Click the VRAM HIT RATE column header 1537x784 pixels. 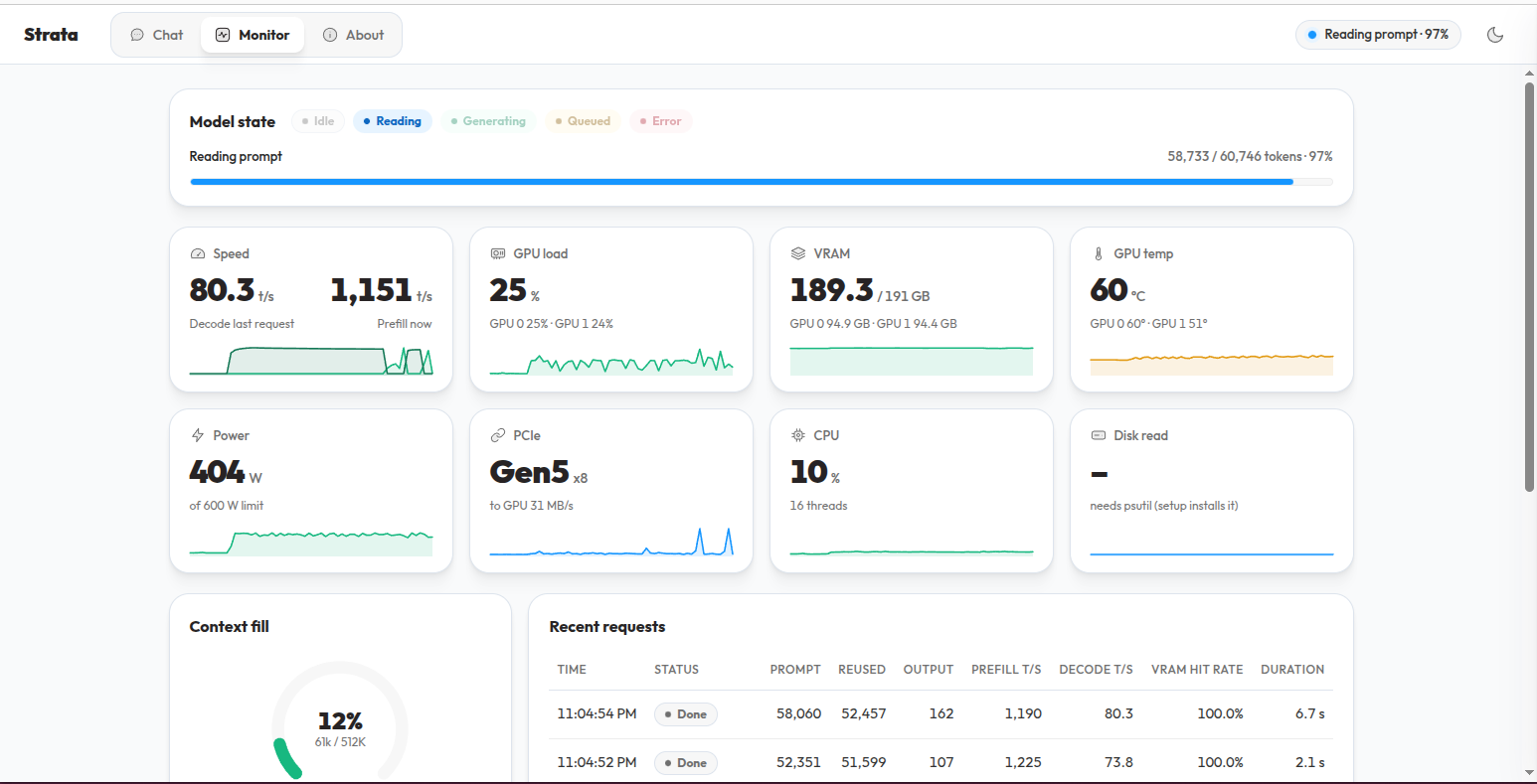pos(1197,670)
